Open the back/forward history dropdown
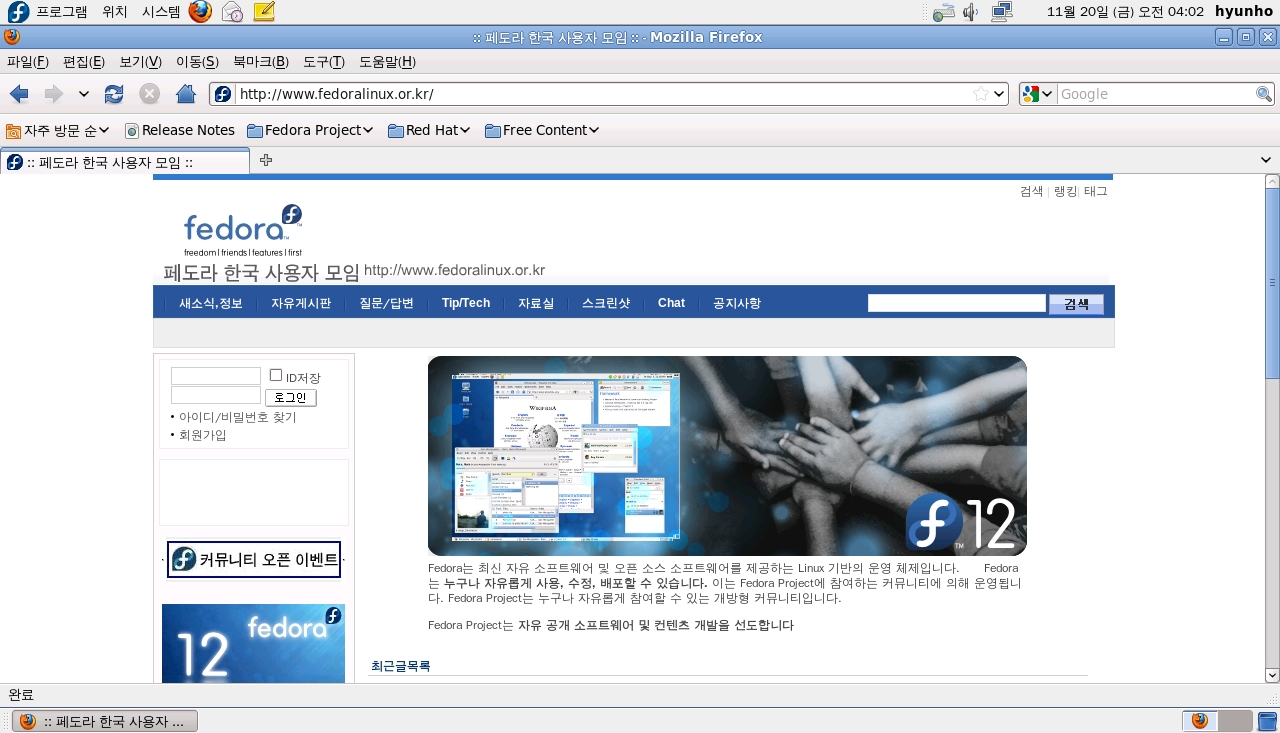This screenshot has width=1280, height=733. [x=83, y=94]
